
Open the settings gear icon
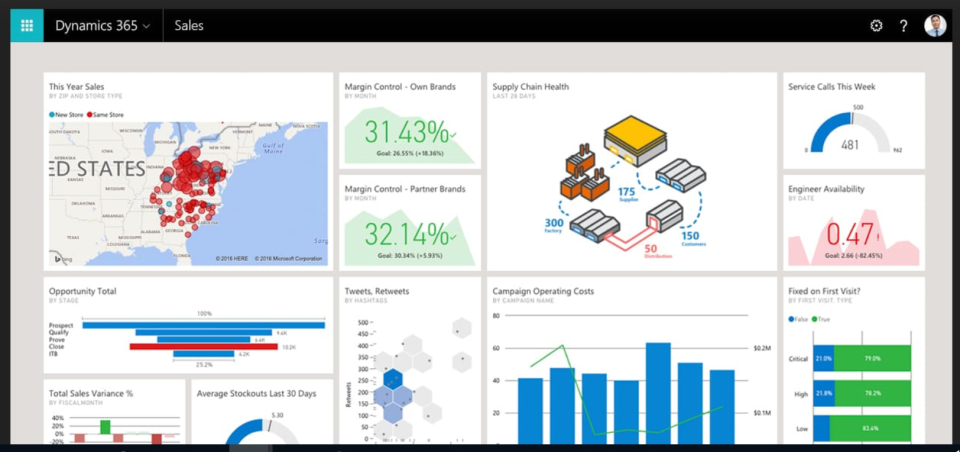876,26
